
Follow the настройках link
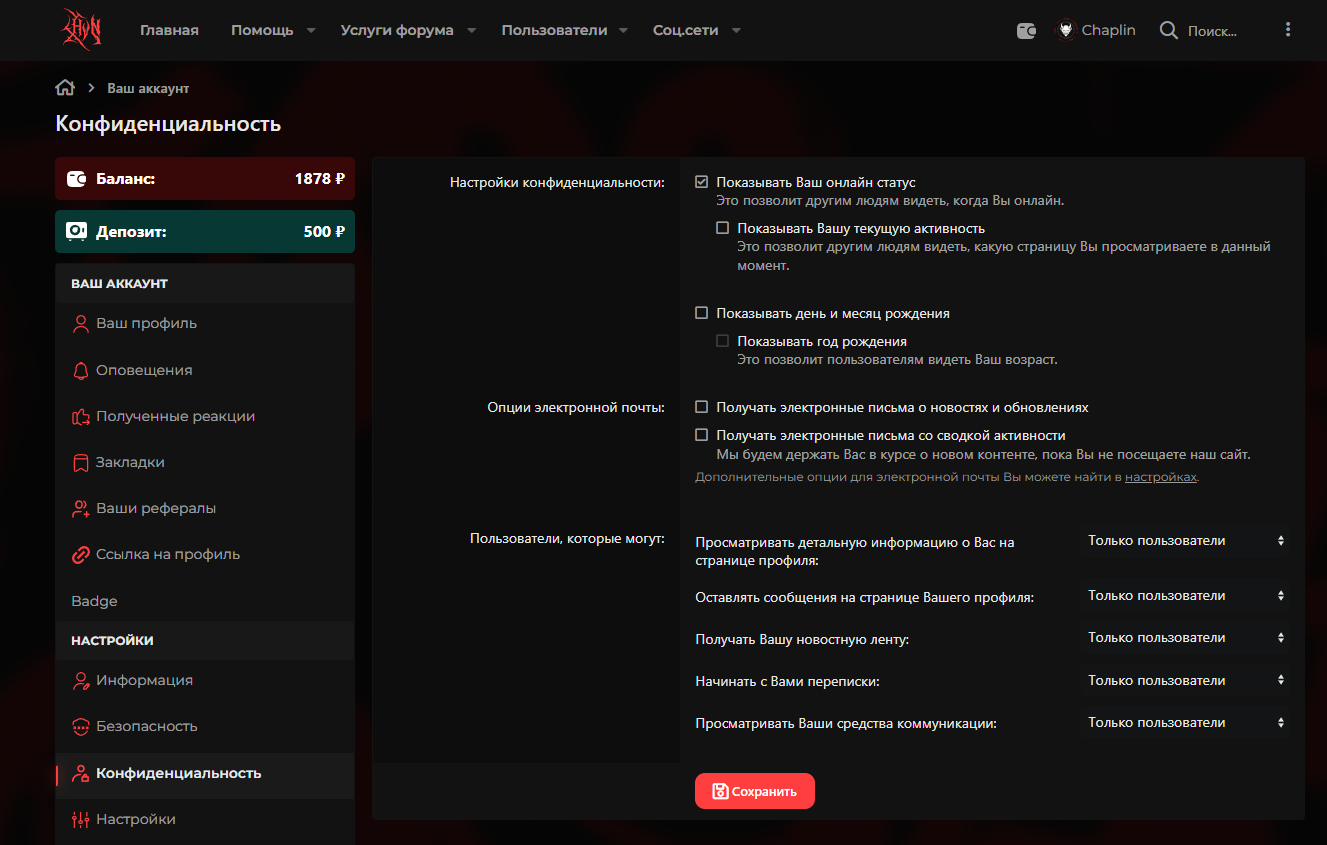tap(1161, 478)
